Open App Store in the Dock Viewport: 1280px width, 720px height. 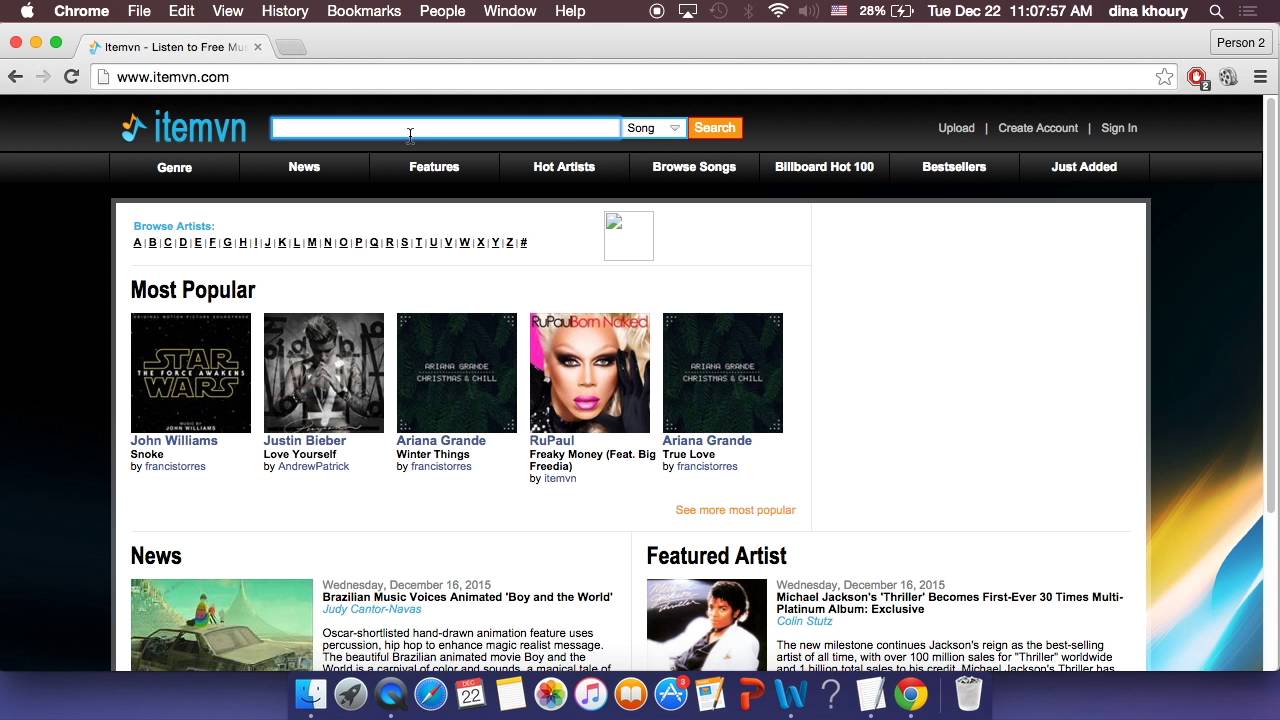[671, 693]
